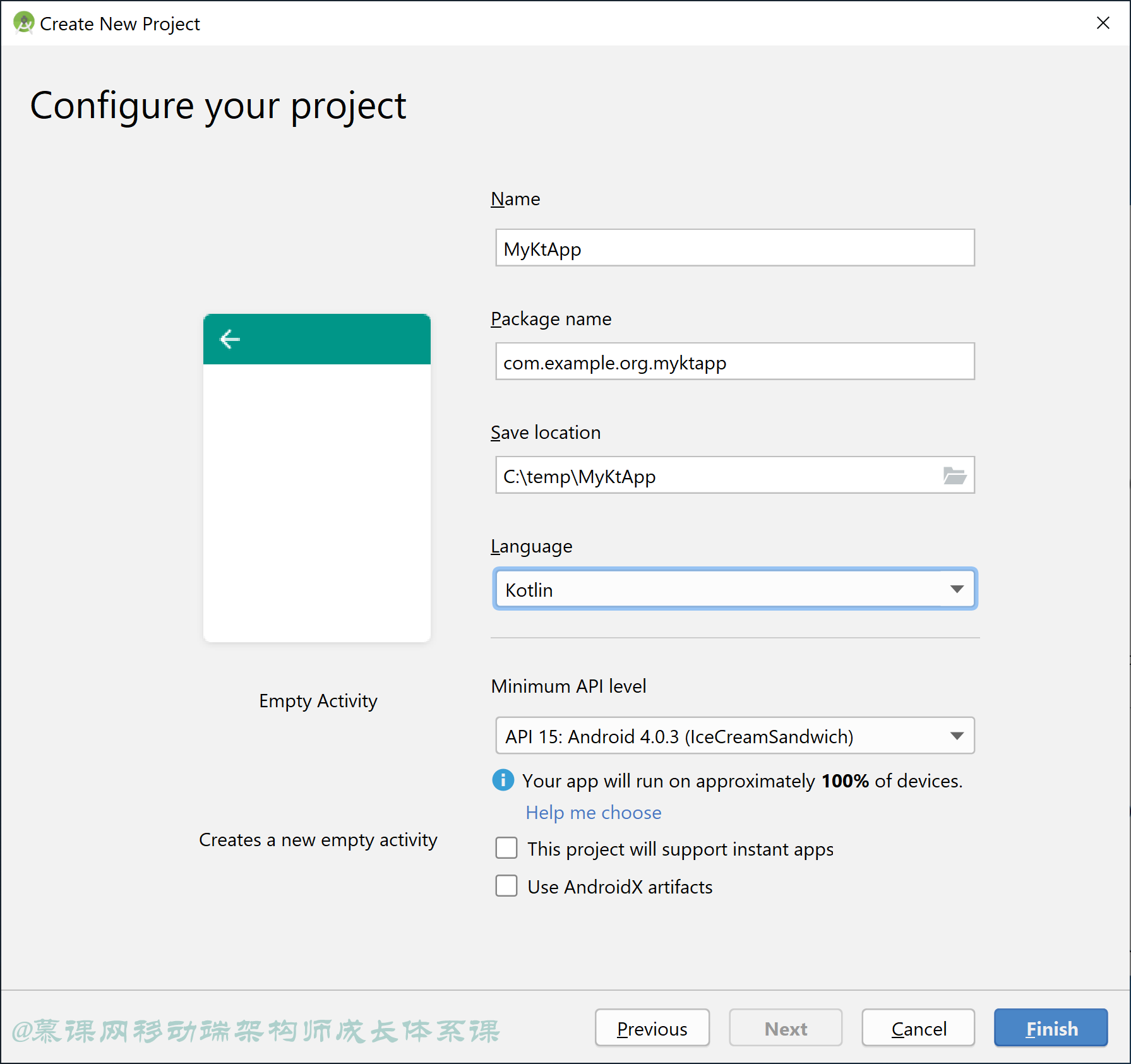This screenshot has width=1131, height=1064.
Task: Edit the Package name field
Action: click(x=734, y=362)
